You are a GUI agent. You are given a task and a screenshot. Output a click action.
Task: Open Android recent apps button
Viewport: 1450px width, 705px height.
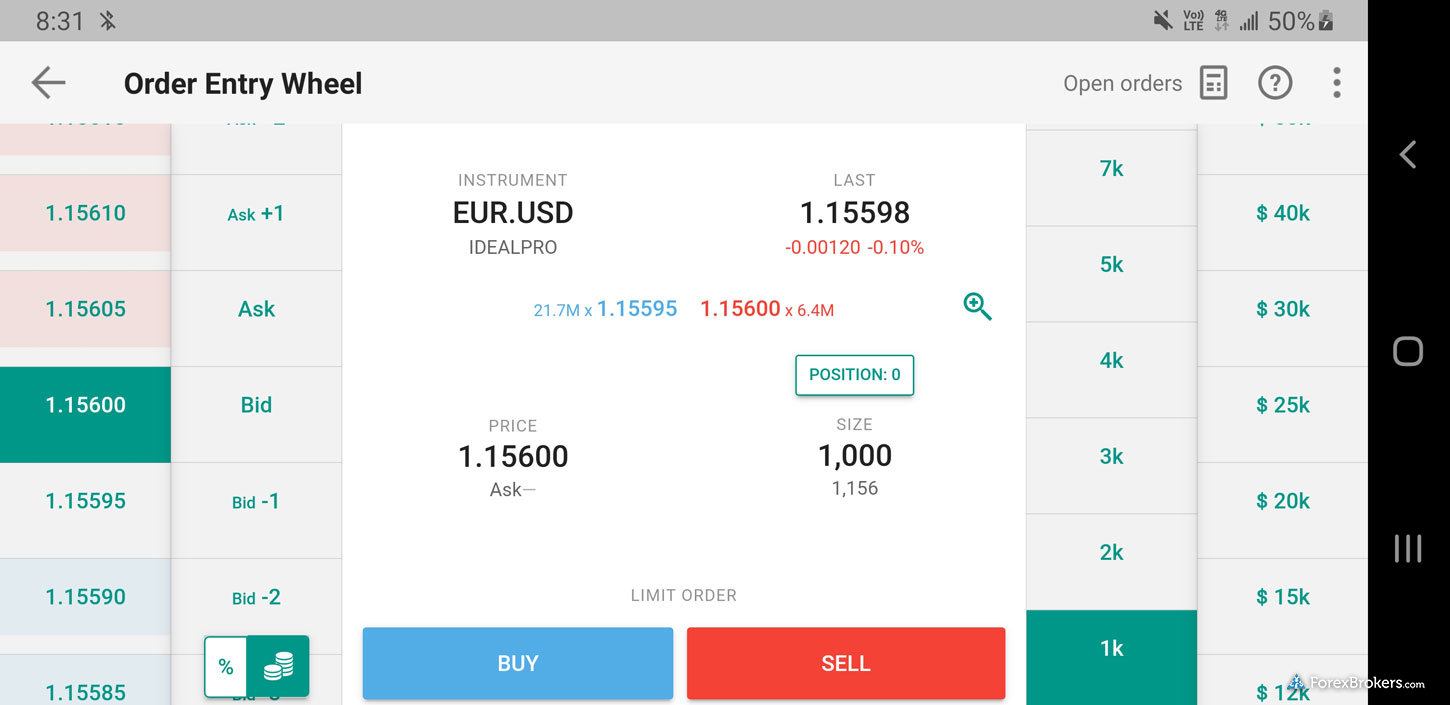1407,548
